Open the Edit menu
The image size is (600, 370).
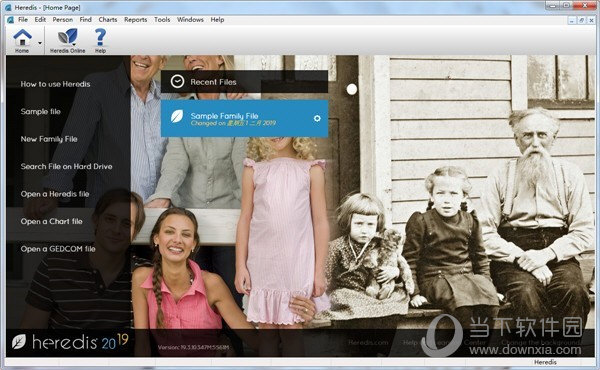click(40, 20)
